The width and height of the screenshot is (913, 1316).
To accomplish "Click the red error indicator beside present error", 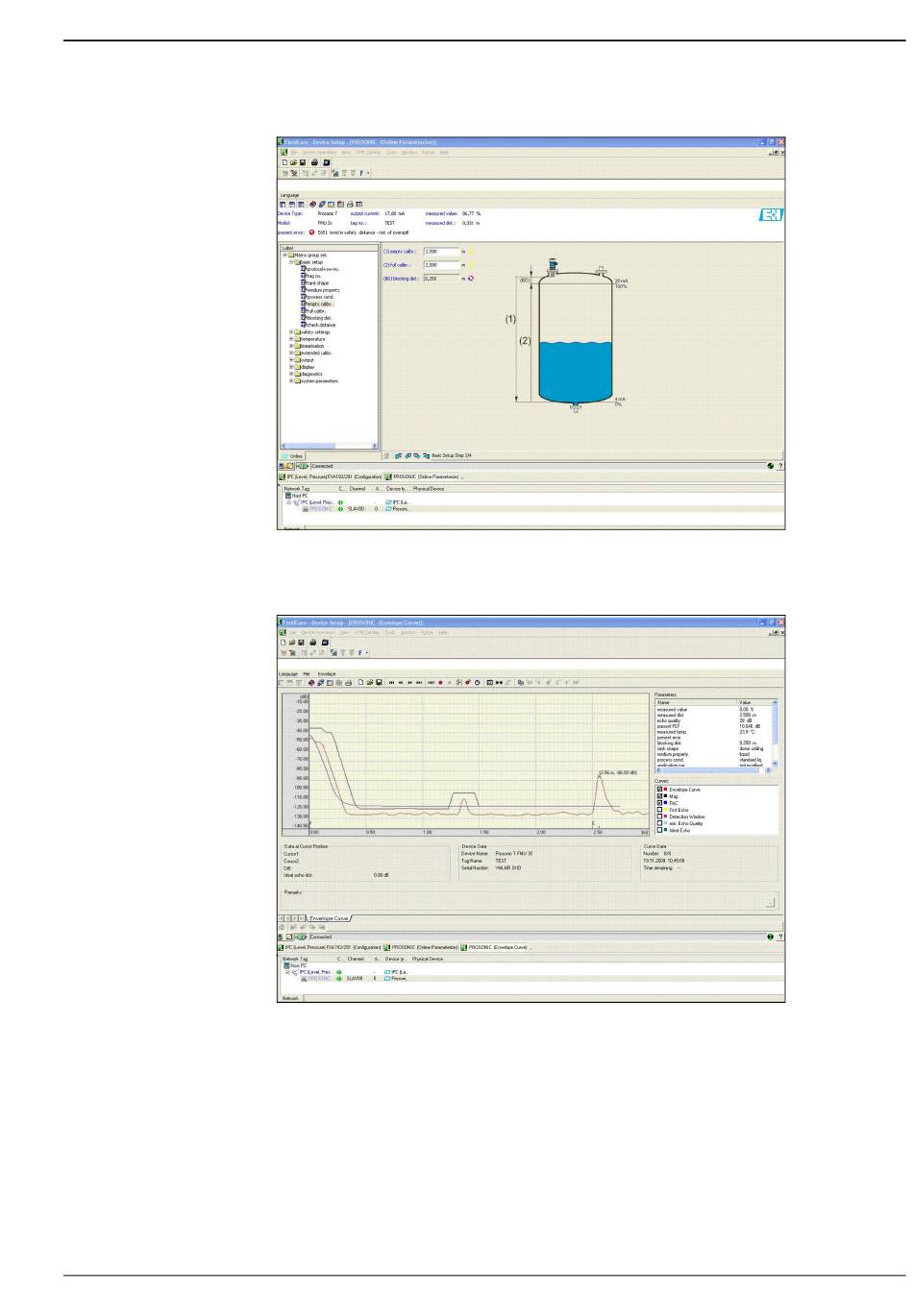I will tap(311, 232).
